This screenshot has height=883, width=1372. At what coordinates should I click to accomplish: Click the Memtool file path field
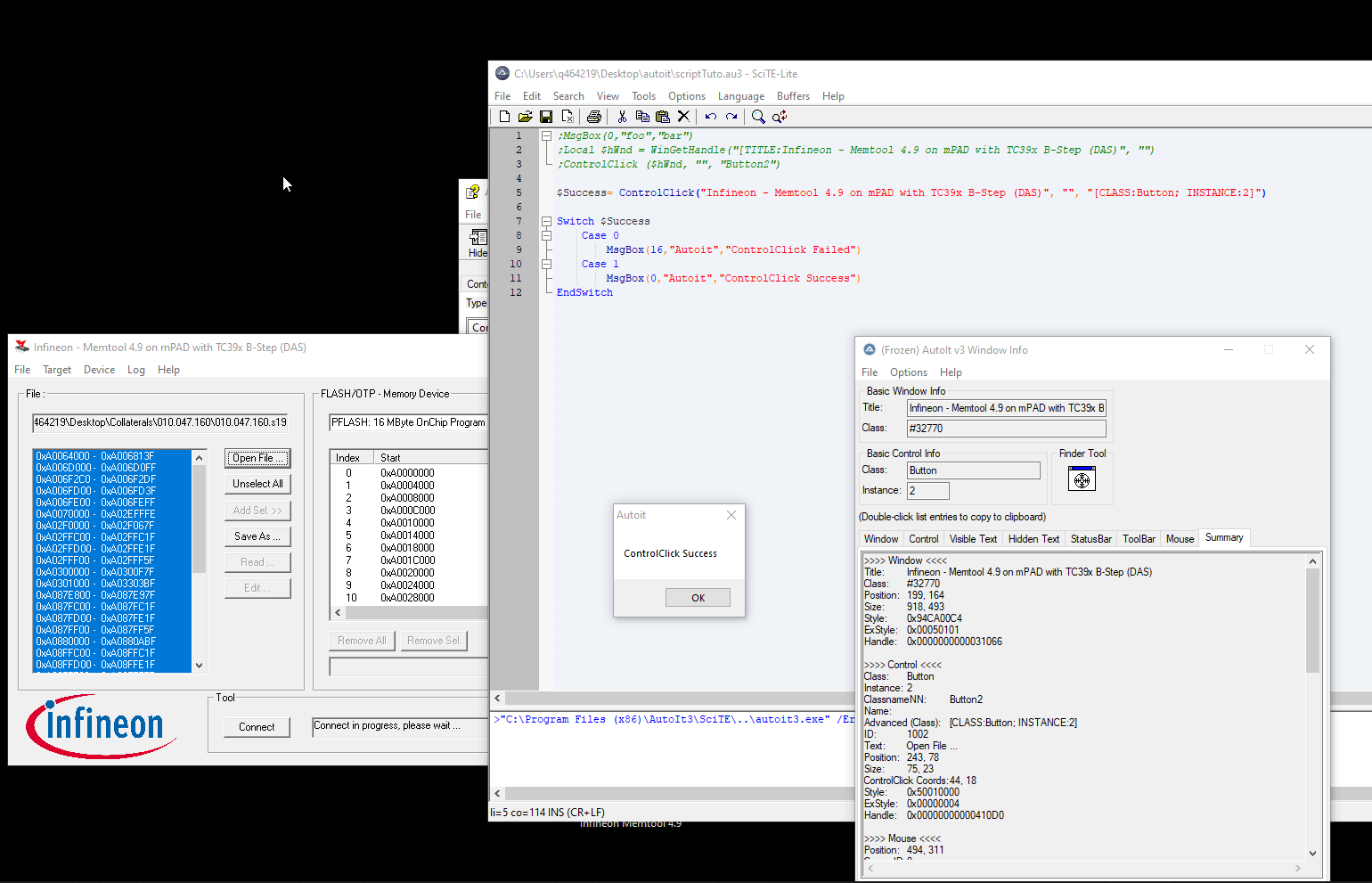click(160, 422)
